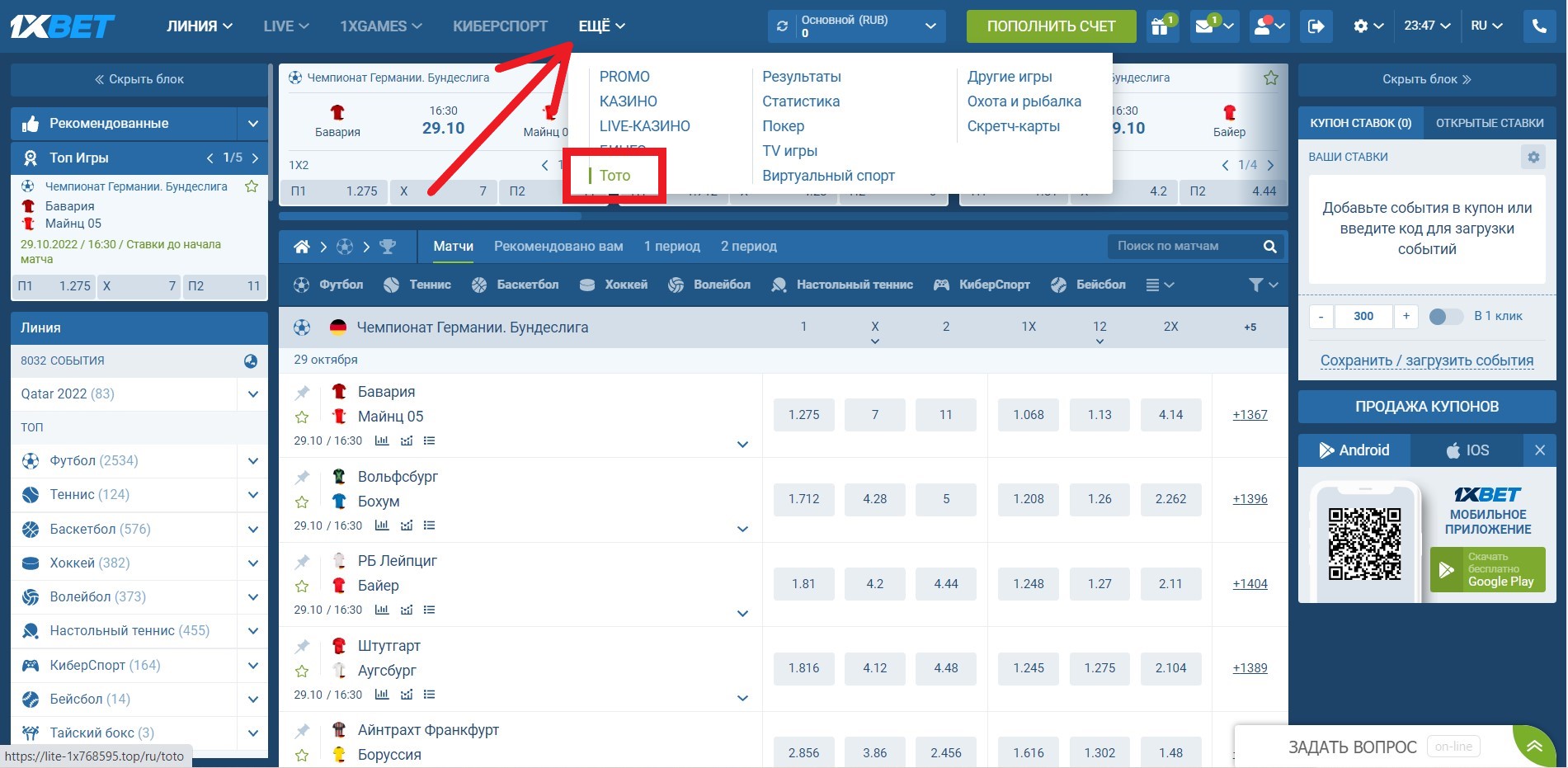Expand Баскетбол (576) in sidebar

[x=253, y=530]
